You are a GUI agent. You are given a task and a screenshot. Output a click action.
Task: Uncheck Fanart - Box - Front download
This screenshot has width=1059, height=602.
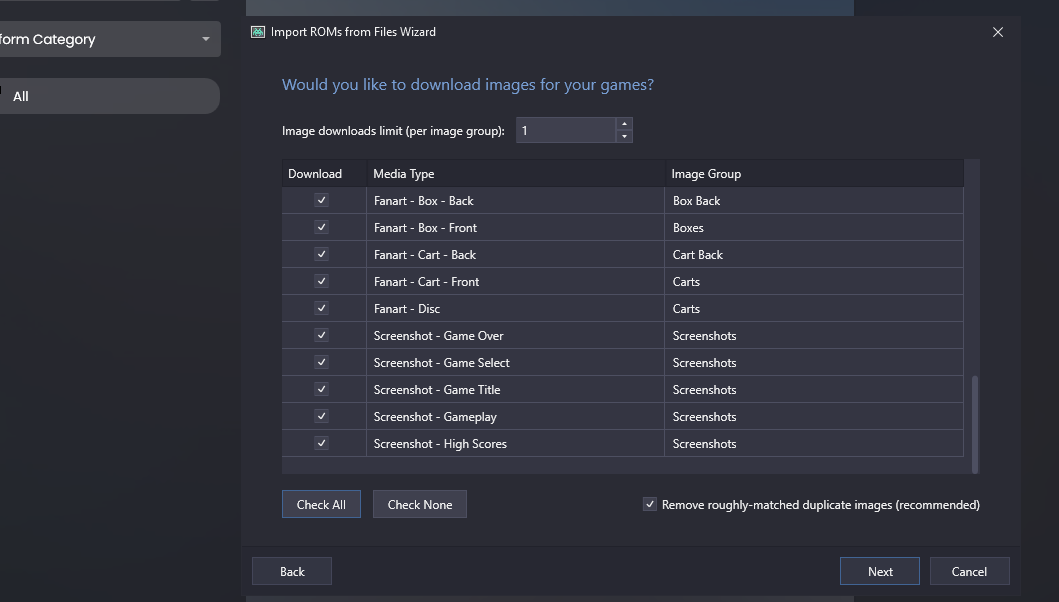(321, 227)
